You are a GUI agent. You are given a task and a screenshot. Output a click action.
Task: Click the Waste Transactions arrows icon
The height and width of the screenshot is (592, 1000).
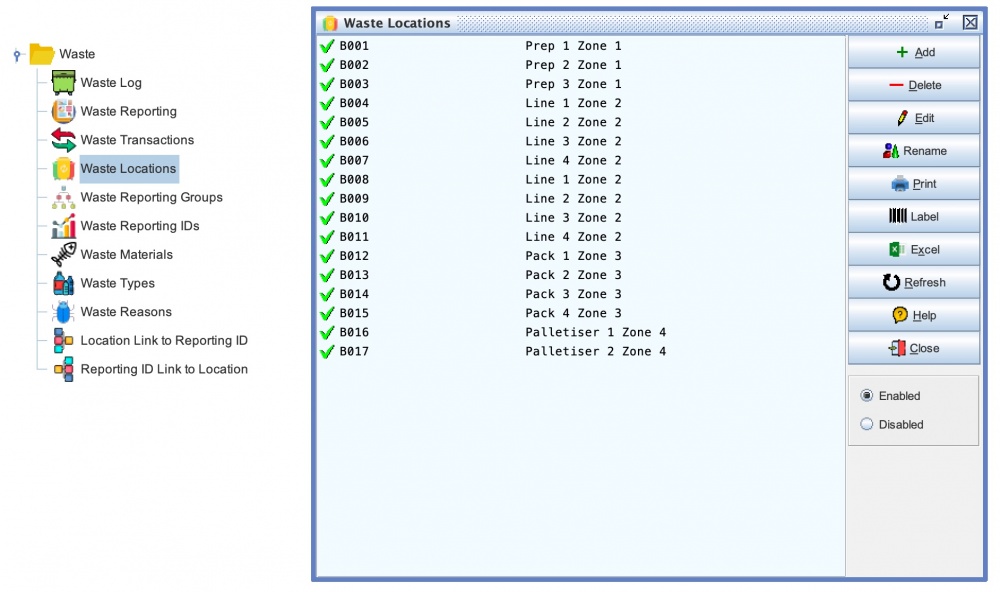64,140
